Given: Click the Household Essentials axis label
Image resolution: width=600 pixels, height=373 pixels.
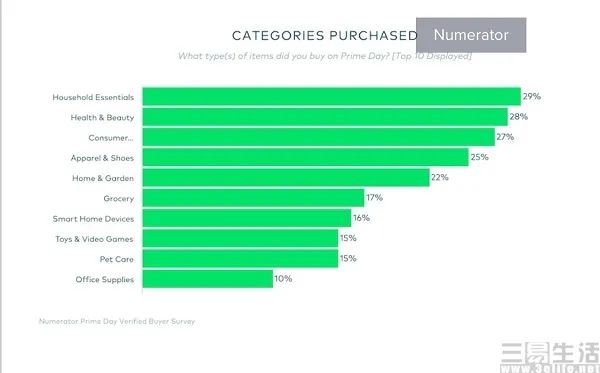Looking at the screenshot, I should tap(93, 97).
